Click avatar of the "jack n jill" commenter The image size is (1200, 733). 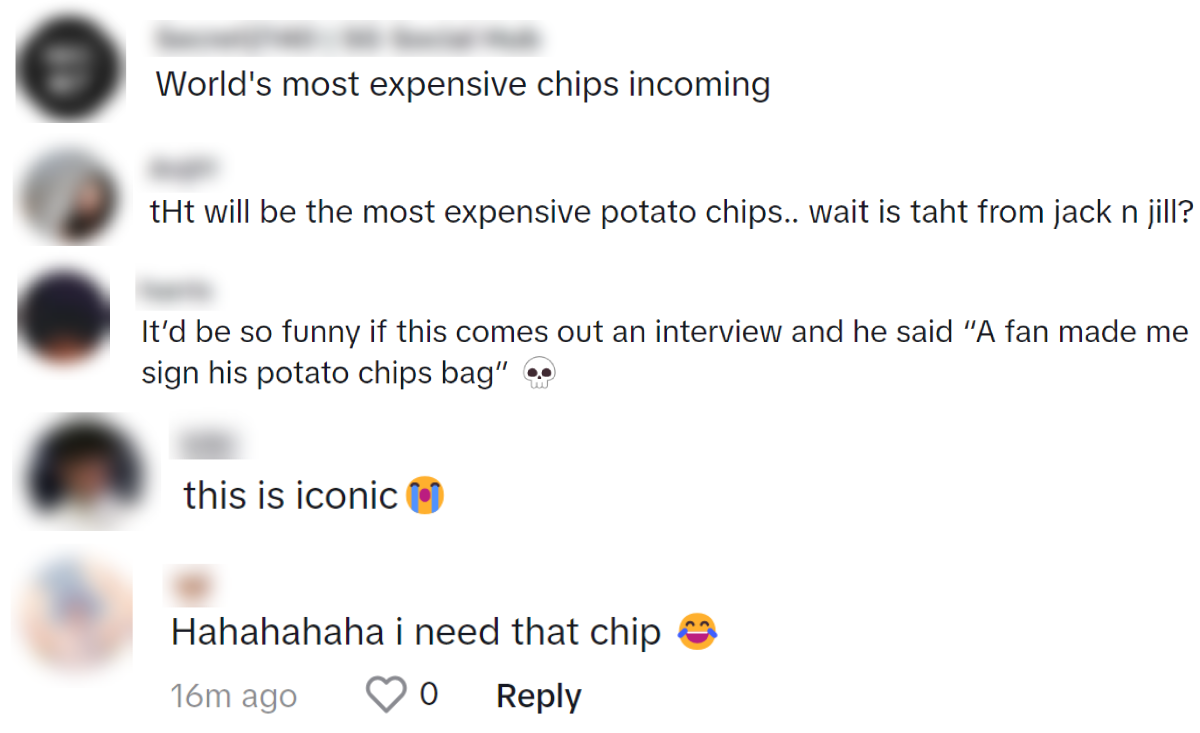point(69,196)
